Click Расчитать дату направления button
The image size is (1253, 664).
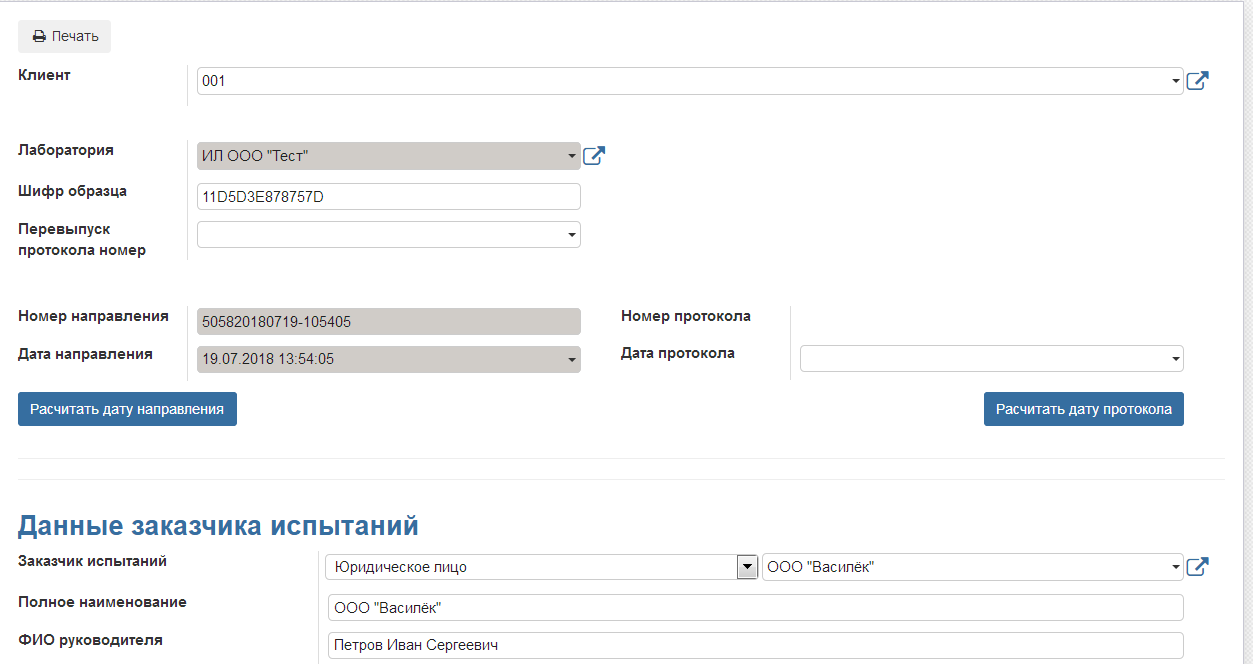point(127,409)
